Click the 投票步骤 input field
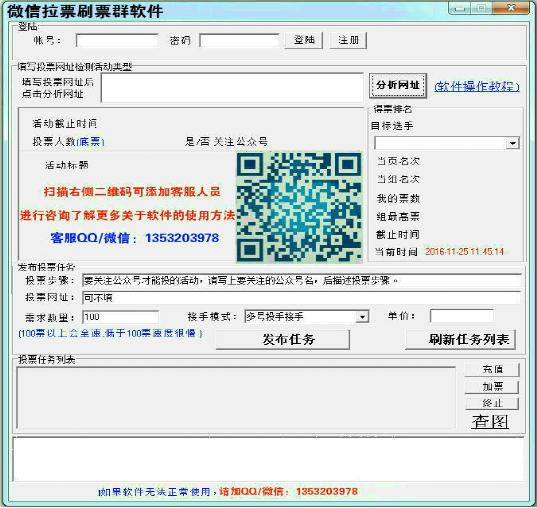Image resolution: width=537 pixels, height=508 pixels. click(302, 281)
